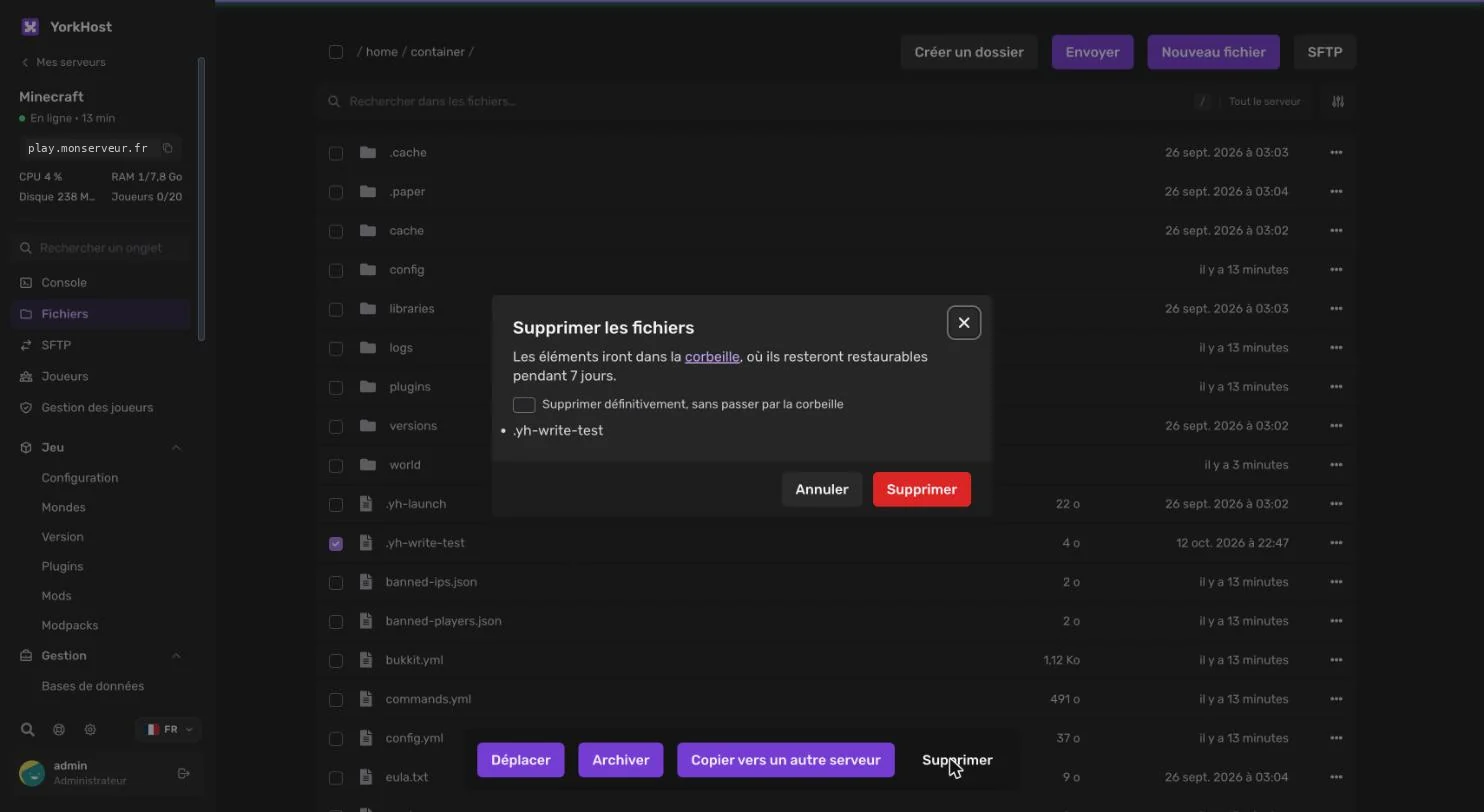Viewport: 1484px width, 812px height.
Task: Open Bases de données in sidebar
Action: click(93, 687)
